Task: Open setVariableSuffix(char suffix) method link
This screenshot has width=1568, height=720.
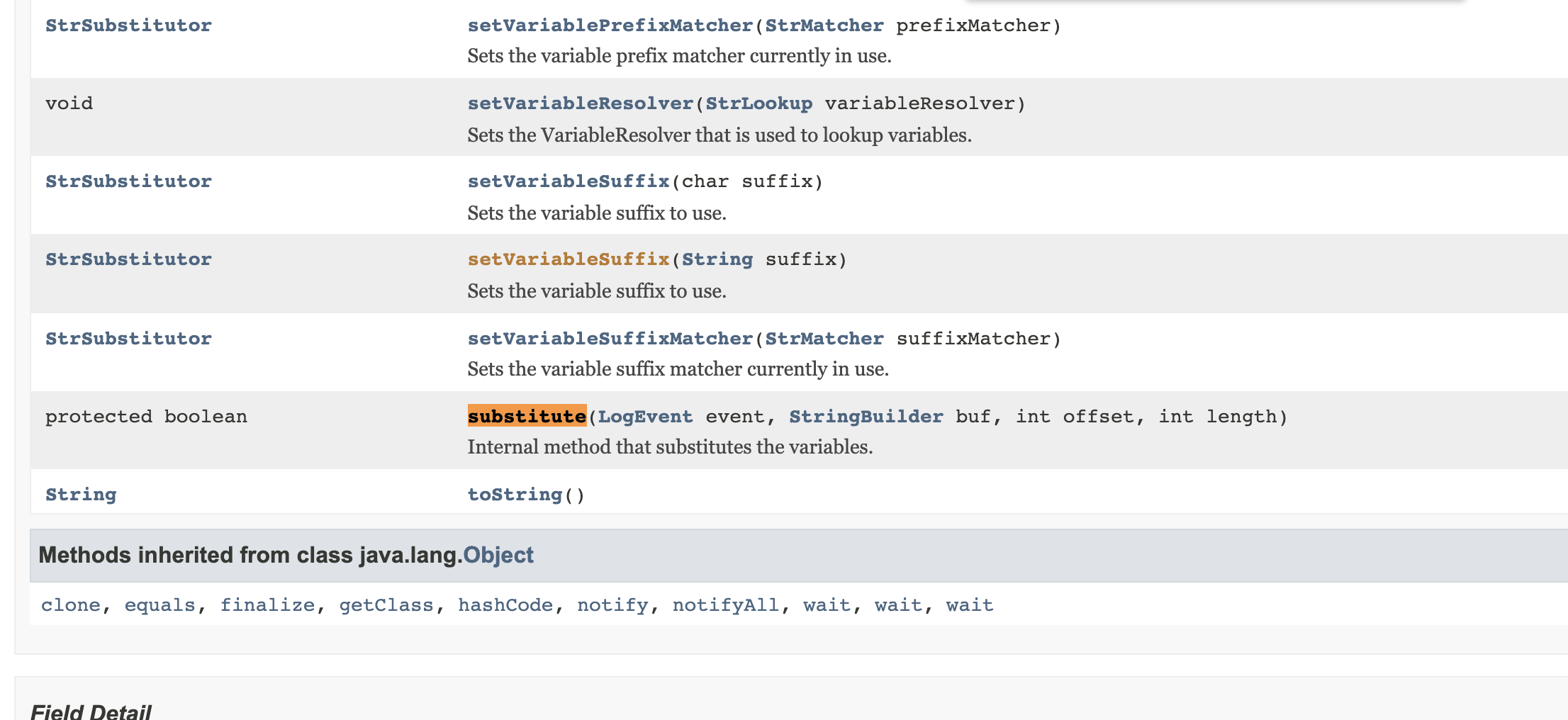Action: (x=569, y=181)
